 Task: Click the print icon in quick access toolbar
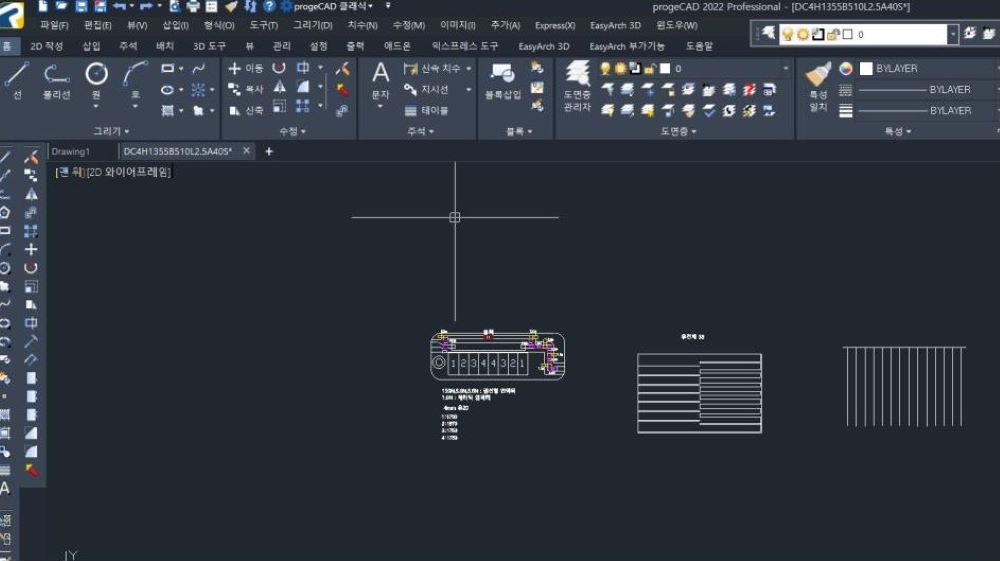pyautogui.click(x=193, y=6)
